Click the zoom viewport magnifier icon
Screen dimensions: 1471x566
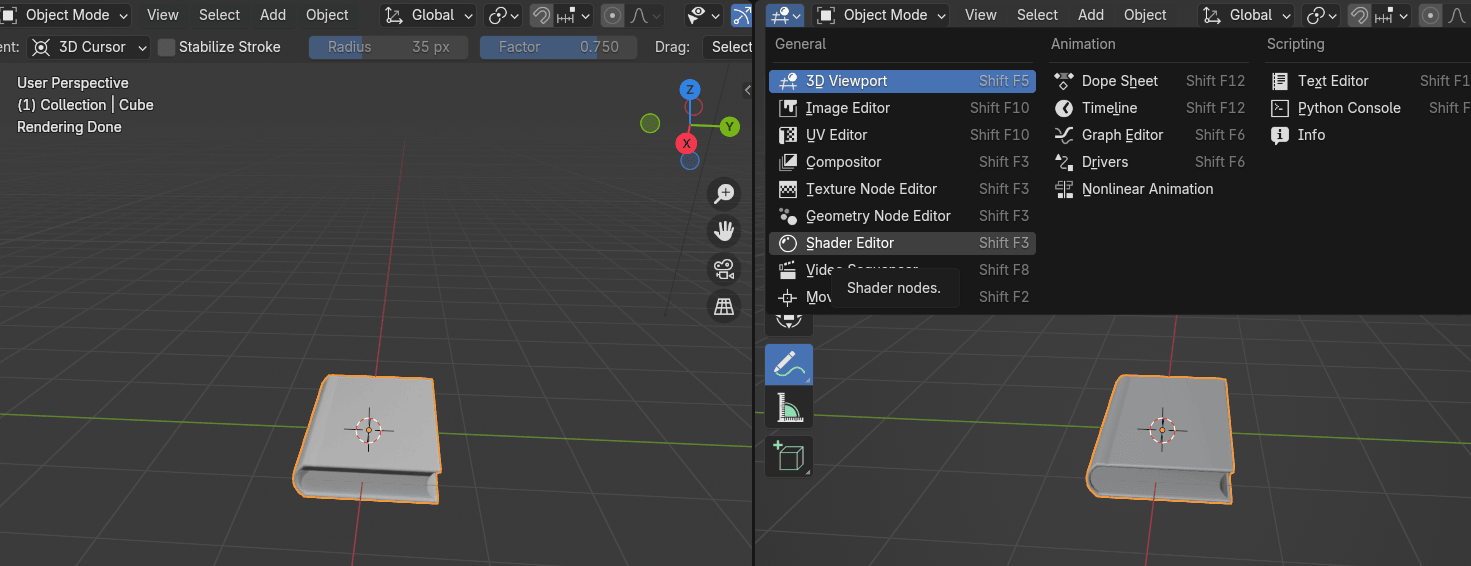click(x=723, y=194)
